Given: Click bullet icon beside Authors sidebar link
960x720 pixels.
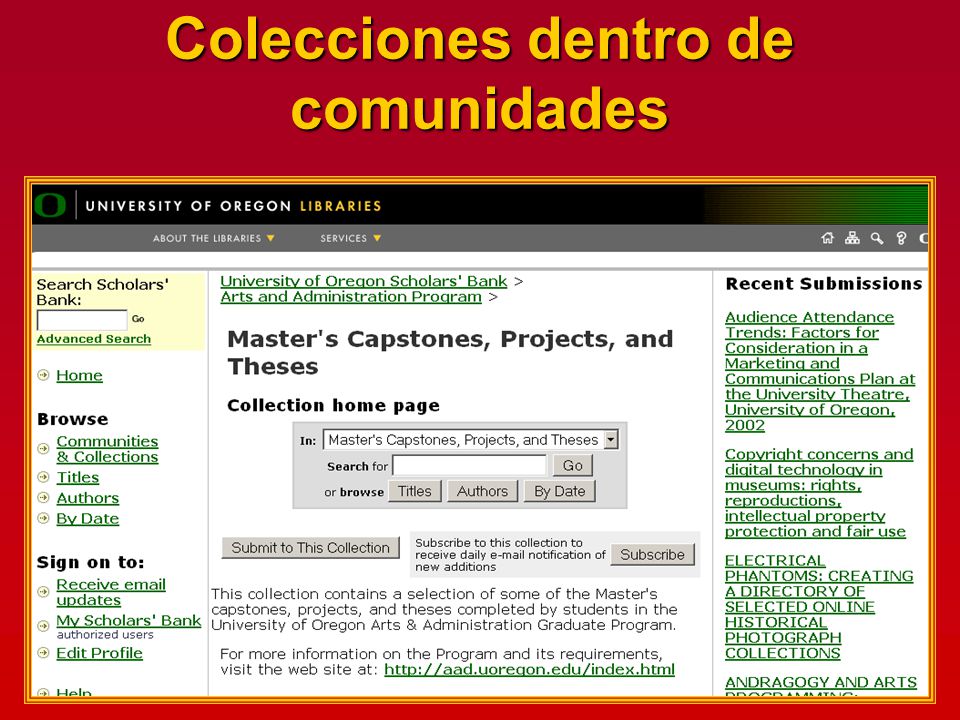Looking at the screenshot, I should [x=43, y=497].
